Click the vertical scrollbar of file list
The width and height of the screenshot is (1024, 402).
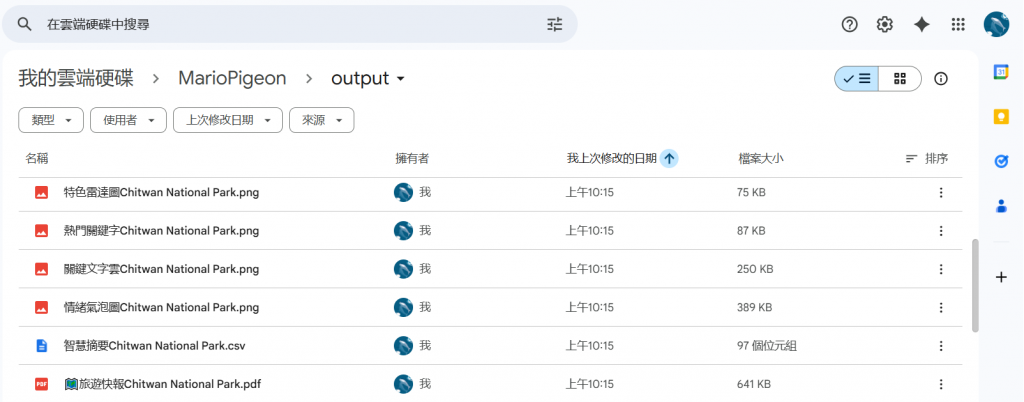click(x=976, y=285)
